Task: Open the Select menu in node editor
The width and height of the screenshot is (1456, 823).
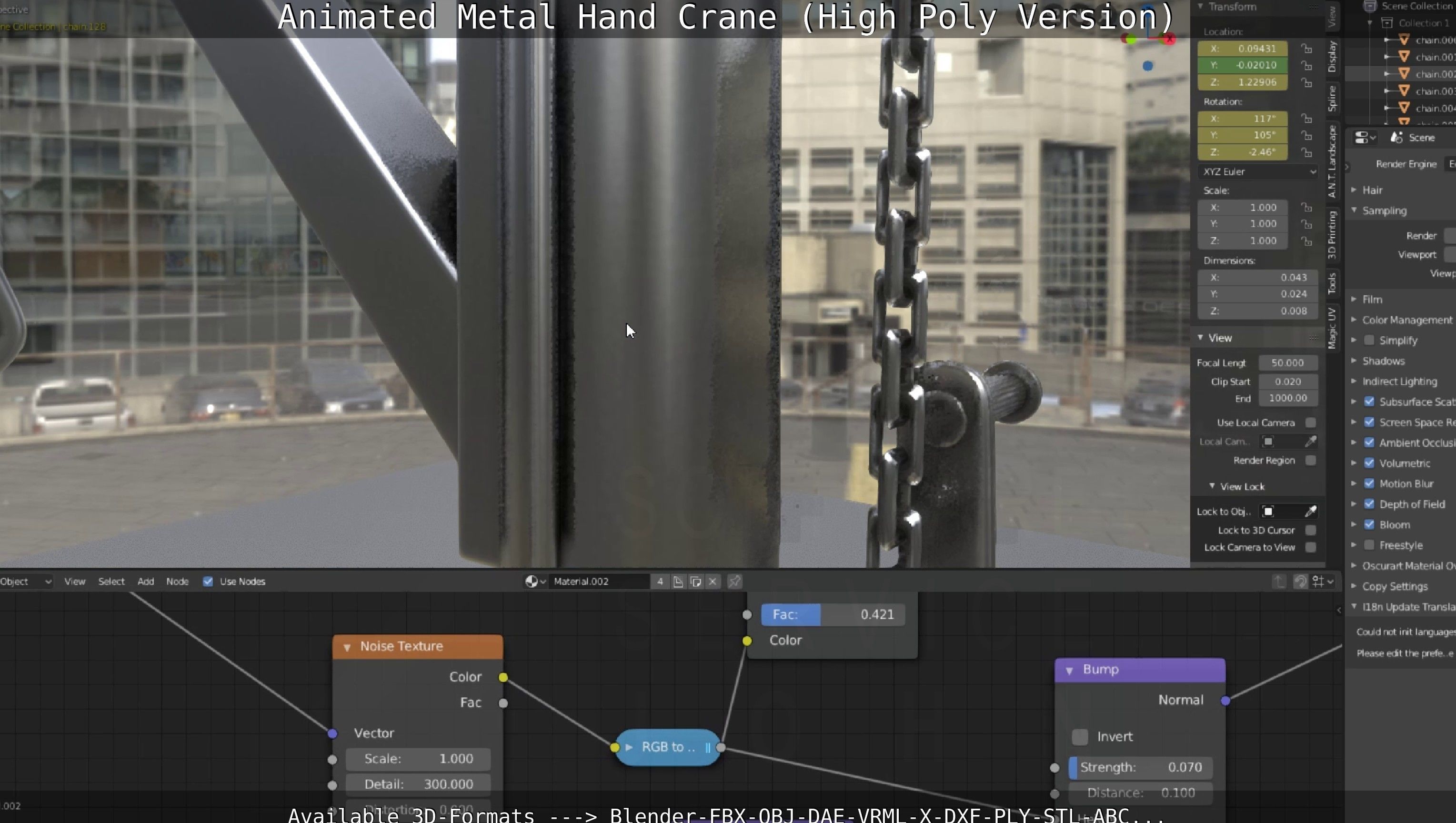Action: pyautogui.click(x=111, y=581)
